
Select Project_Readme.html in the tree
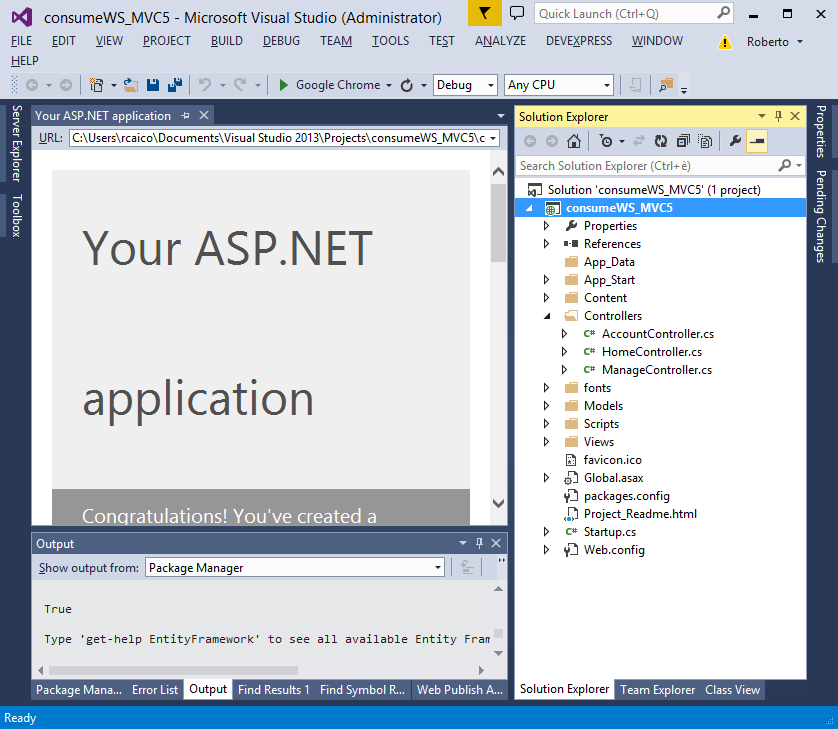pyautogui.click(x=640, y=514)
